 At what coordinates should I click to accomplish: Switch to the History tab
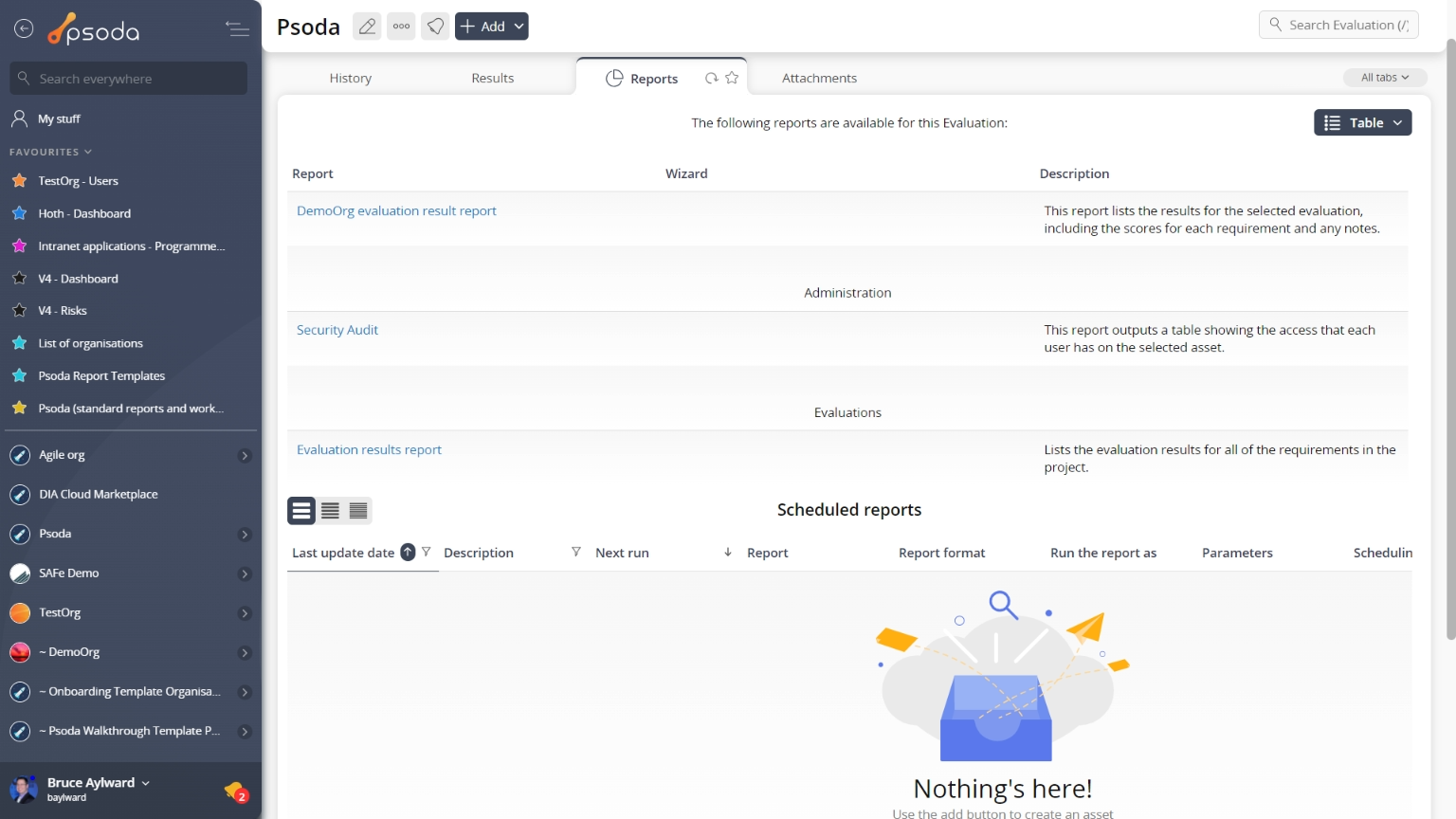[x=351, y=78]
